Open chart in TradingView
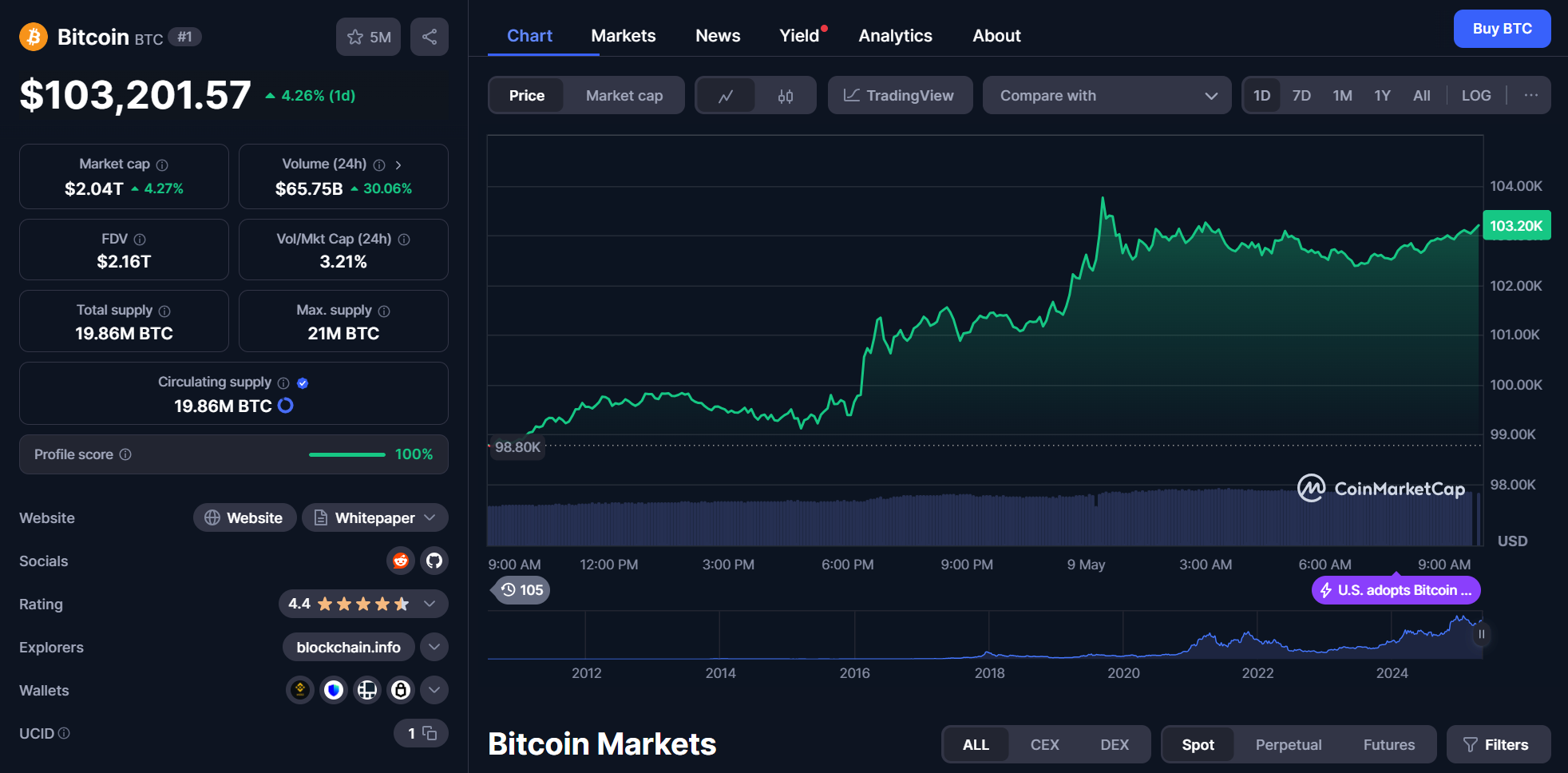 coord(900,95)
